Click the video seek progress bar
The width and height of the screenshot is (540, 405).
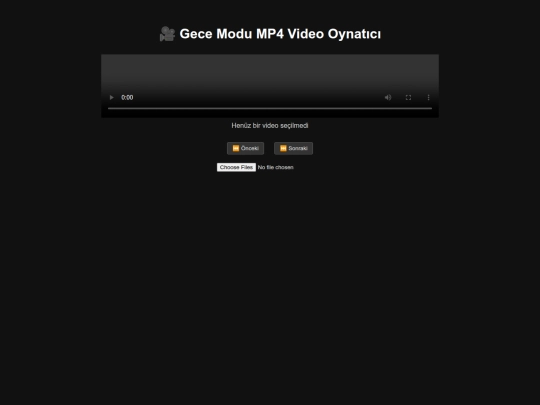[270, 108]
